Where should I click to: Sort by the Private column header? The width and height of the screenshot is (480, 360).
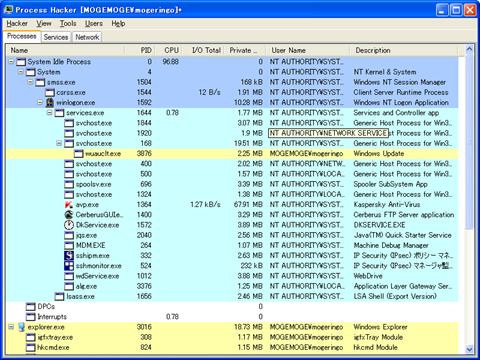pos(245,50)
